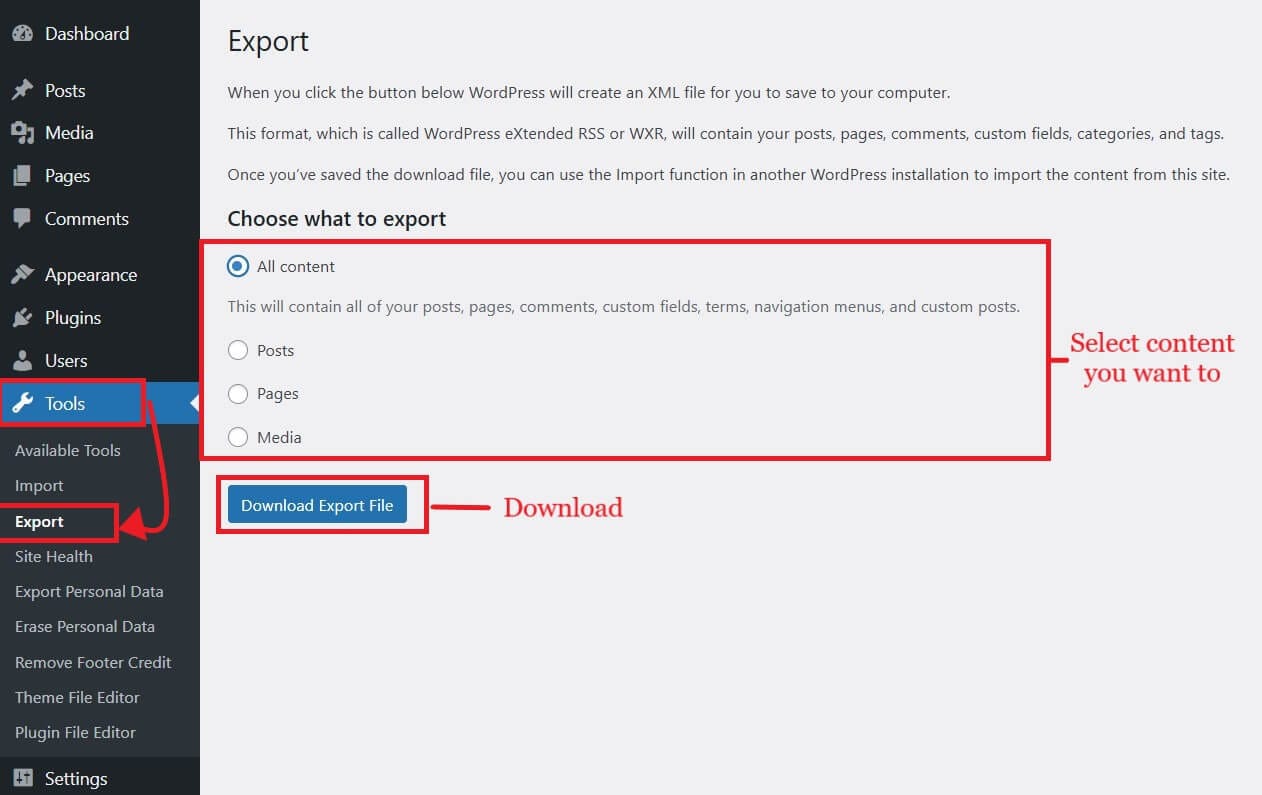Screen dimensions: 1262x795
Task: Open the Posts menu label
Action: coord(65,90)
